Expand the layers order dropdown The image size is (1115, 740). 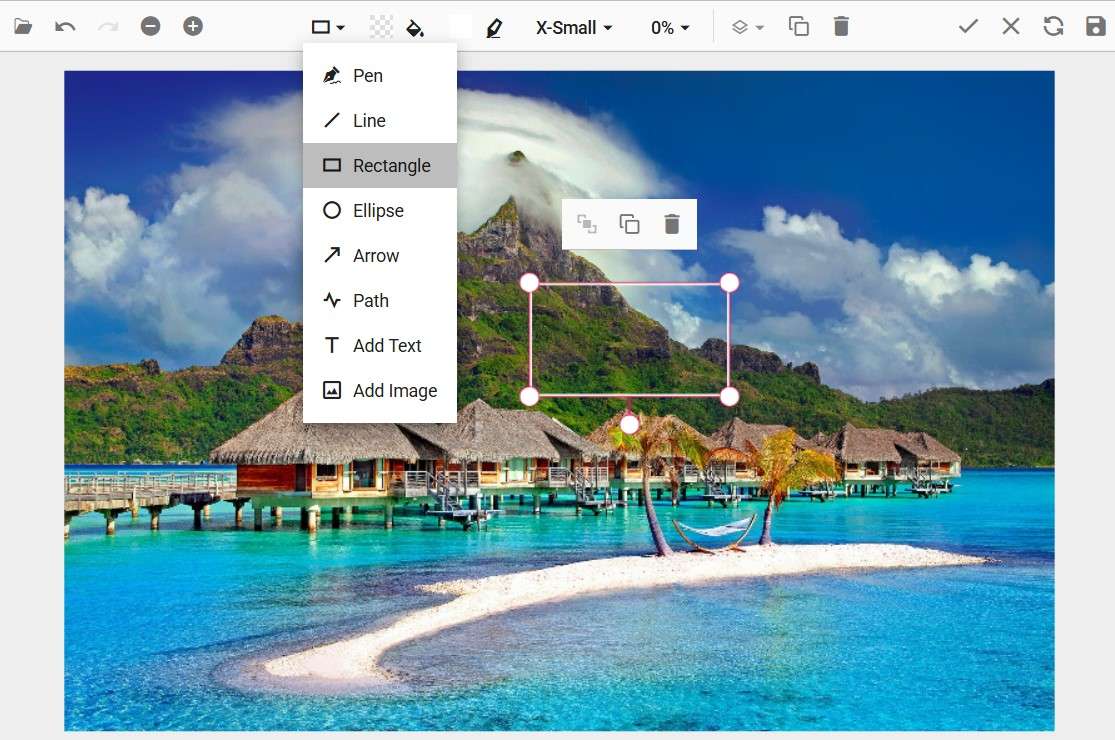pos(747,28)
